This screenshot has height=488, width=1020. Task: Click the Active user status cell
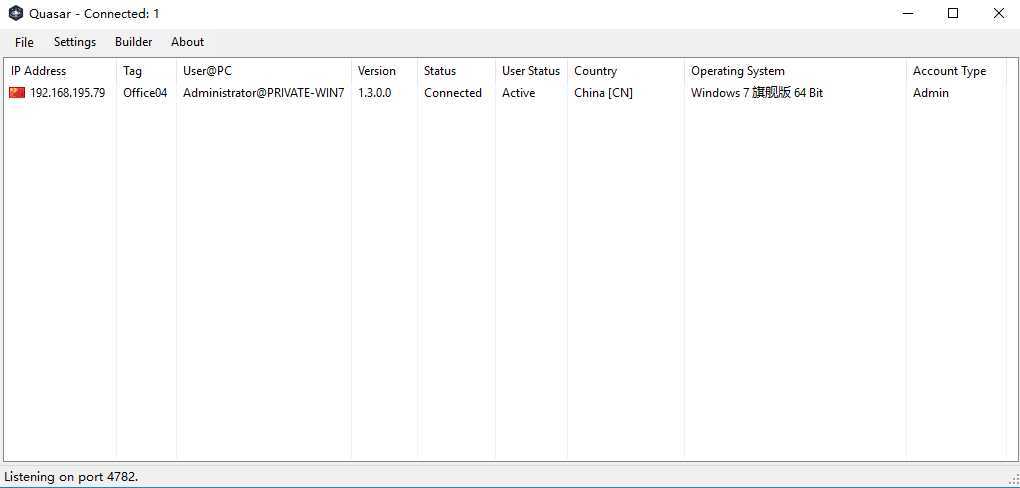pos(518,93)
